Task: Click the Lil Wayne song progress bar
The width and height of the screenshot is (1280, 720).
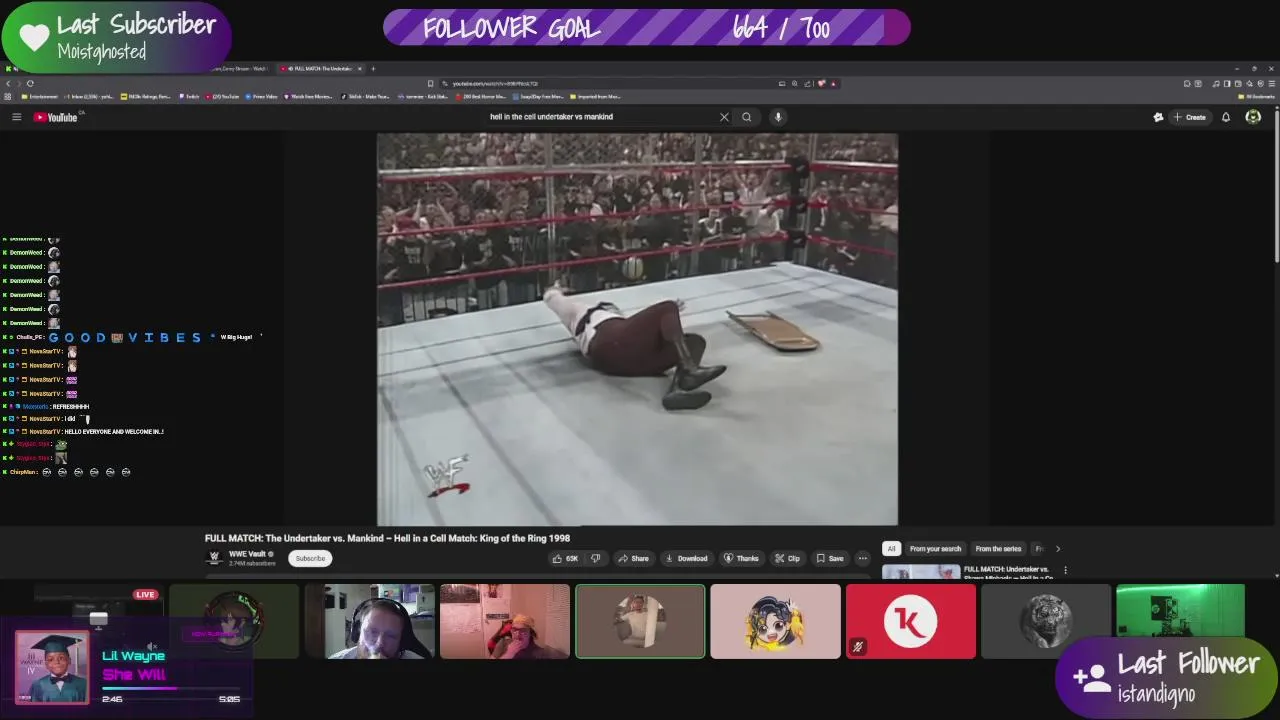Action: point(171,688)
